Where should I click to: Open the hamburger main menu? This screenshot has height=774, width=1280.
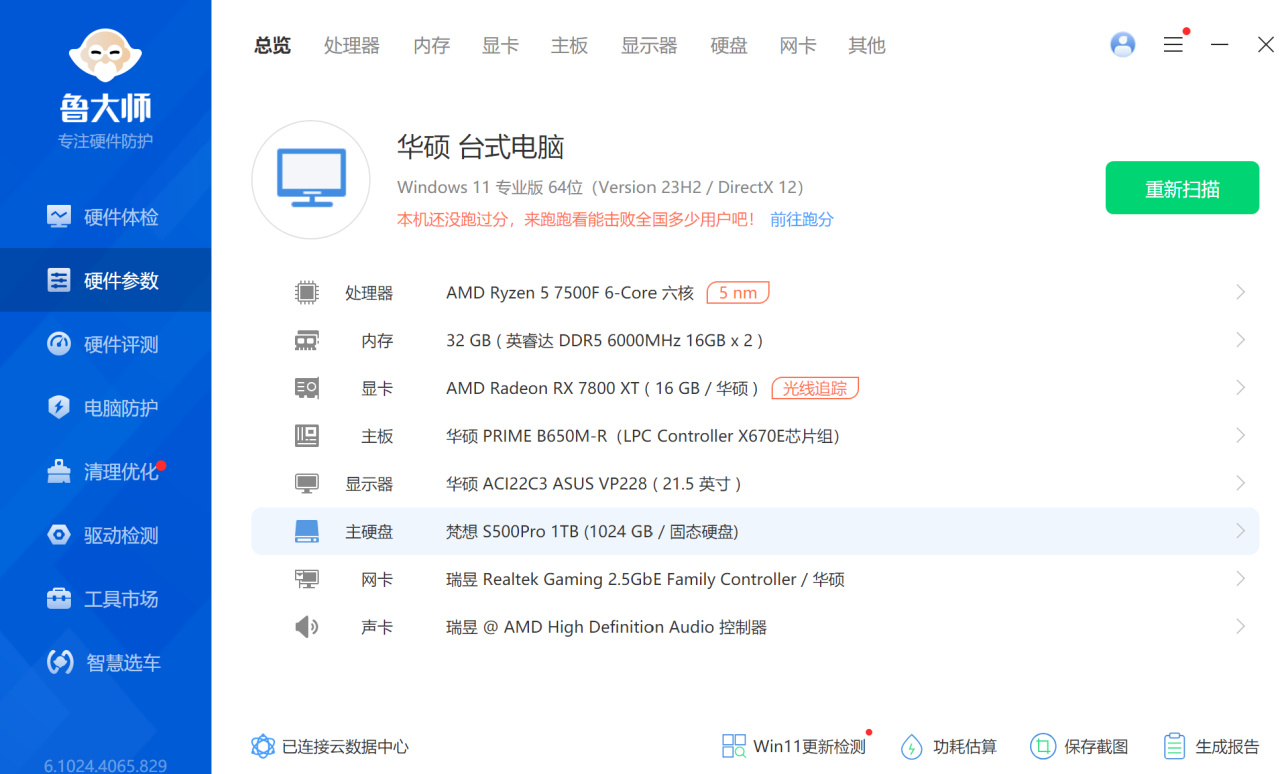(1173, 45)
